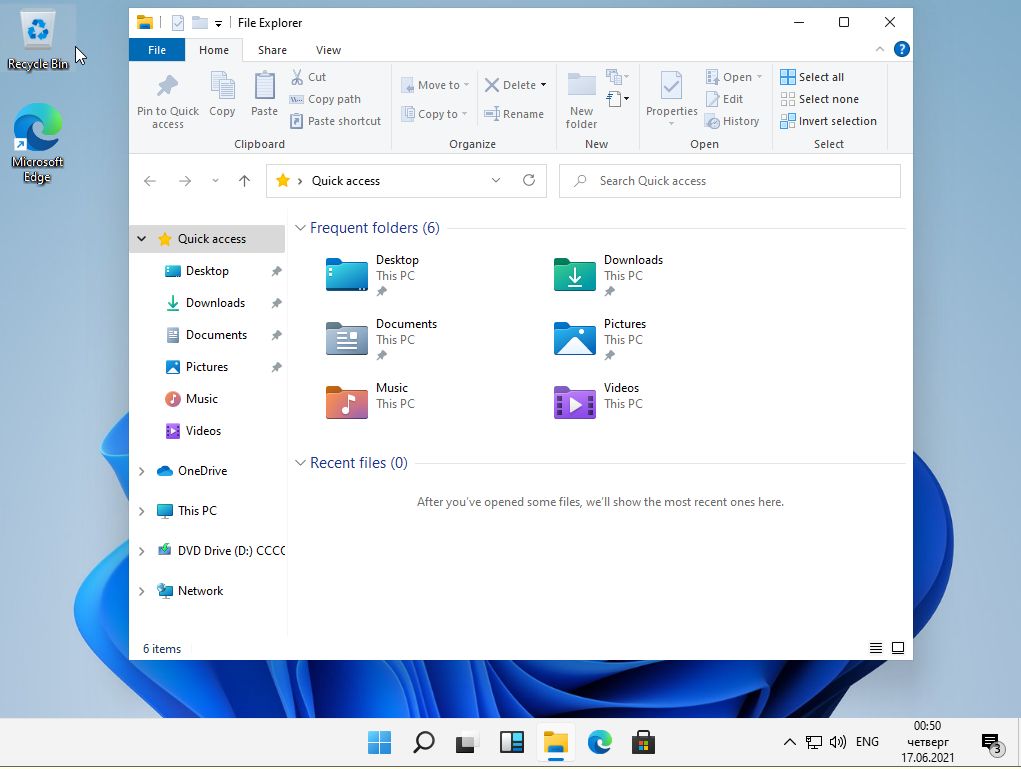Open the File menu
This screenshot has height=769, width=1021.
(x=157, y=50)
